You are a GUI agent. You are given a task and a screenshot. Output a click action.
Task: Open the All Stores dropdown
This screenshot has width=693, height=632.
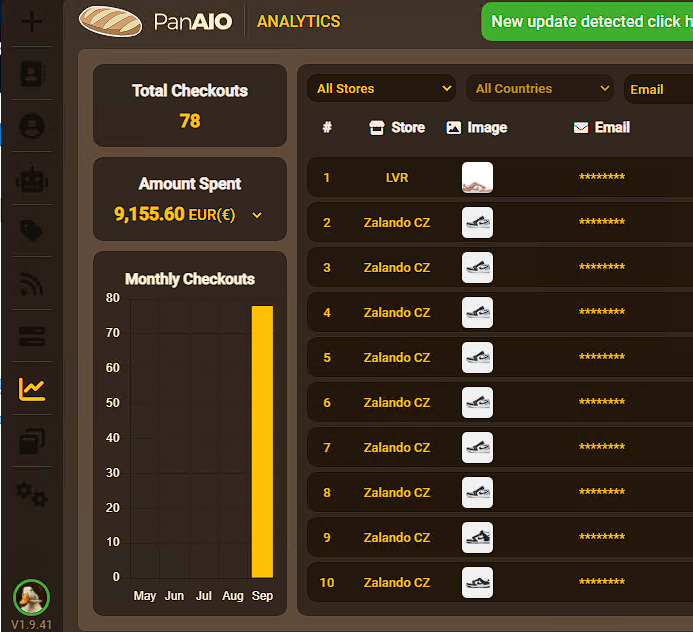pyautogui.click(x=381, y=88)
